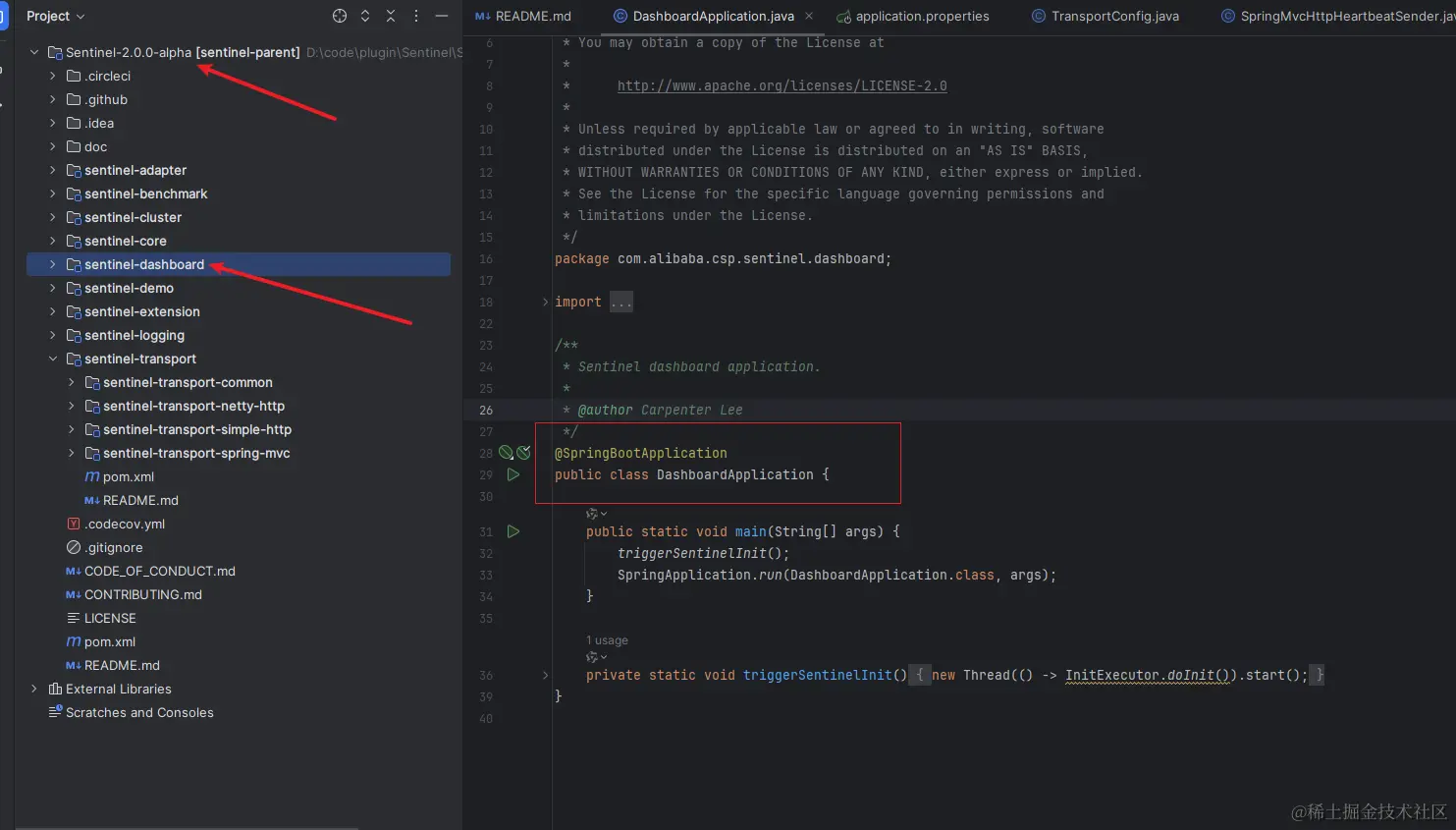Click the green Run icon beside the main method
The image size is (1456, 830).
click(x=513, y=531)
